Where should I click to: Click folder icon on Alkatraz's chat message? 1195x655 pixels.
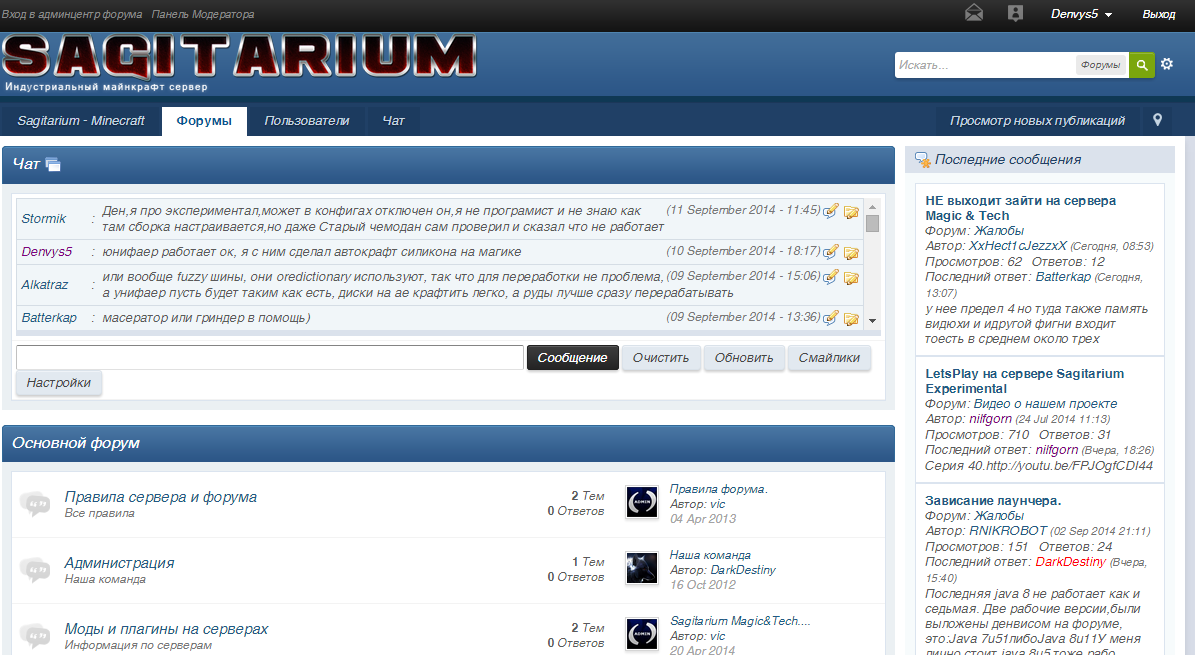click(x=851, y=278)
